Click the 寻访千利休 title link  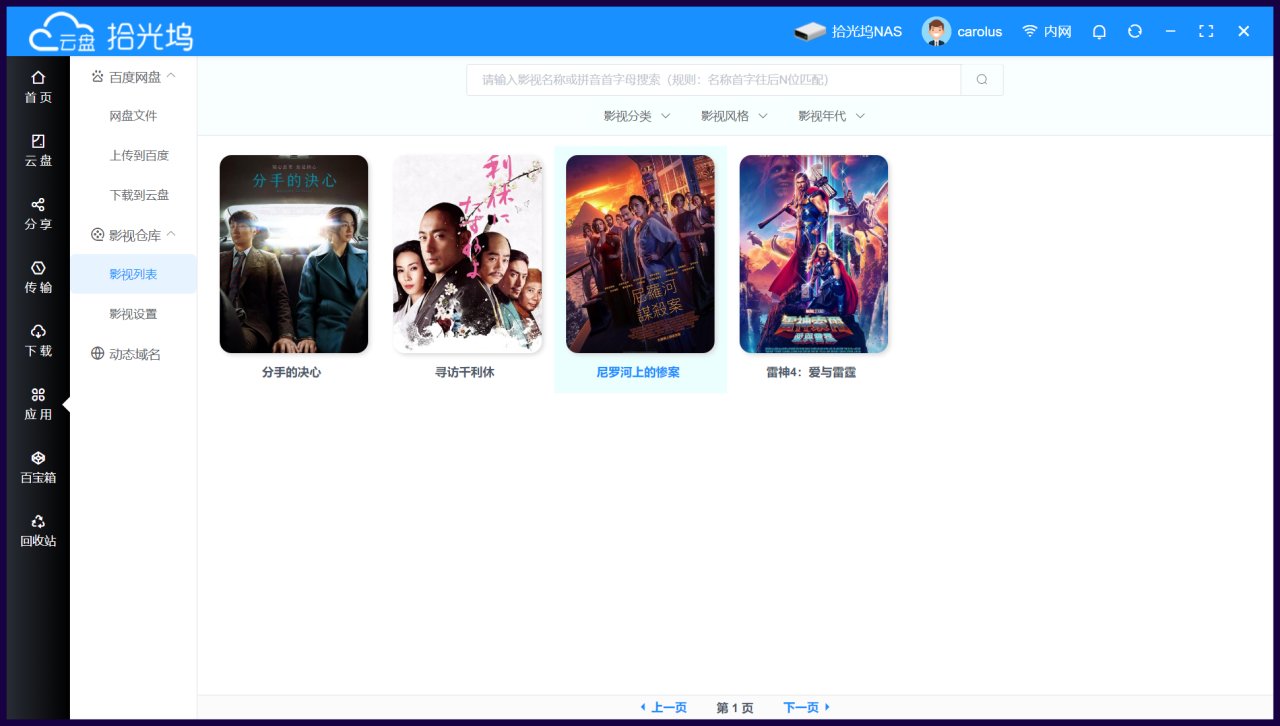click(x=464, y=372)
